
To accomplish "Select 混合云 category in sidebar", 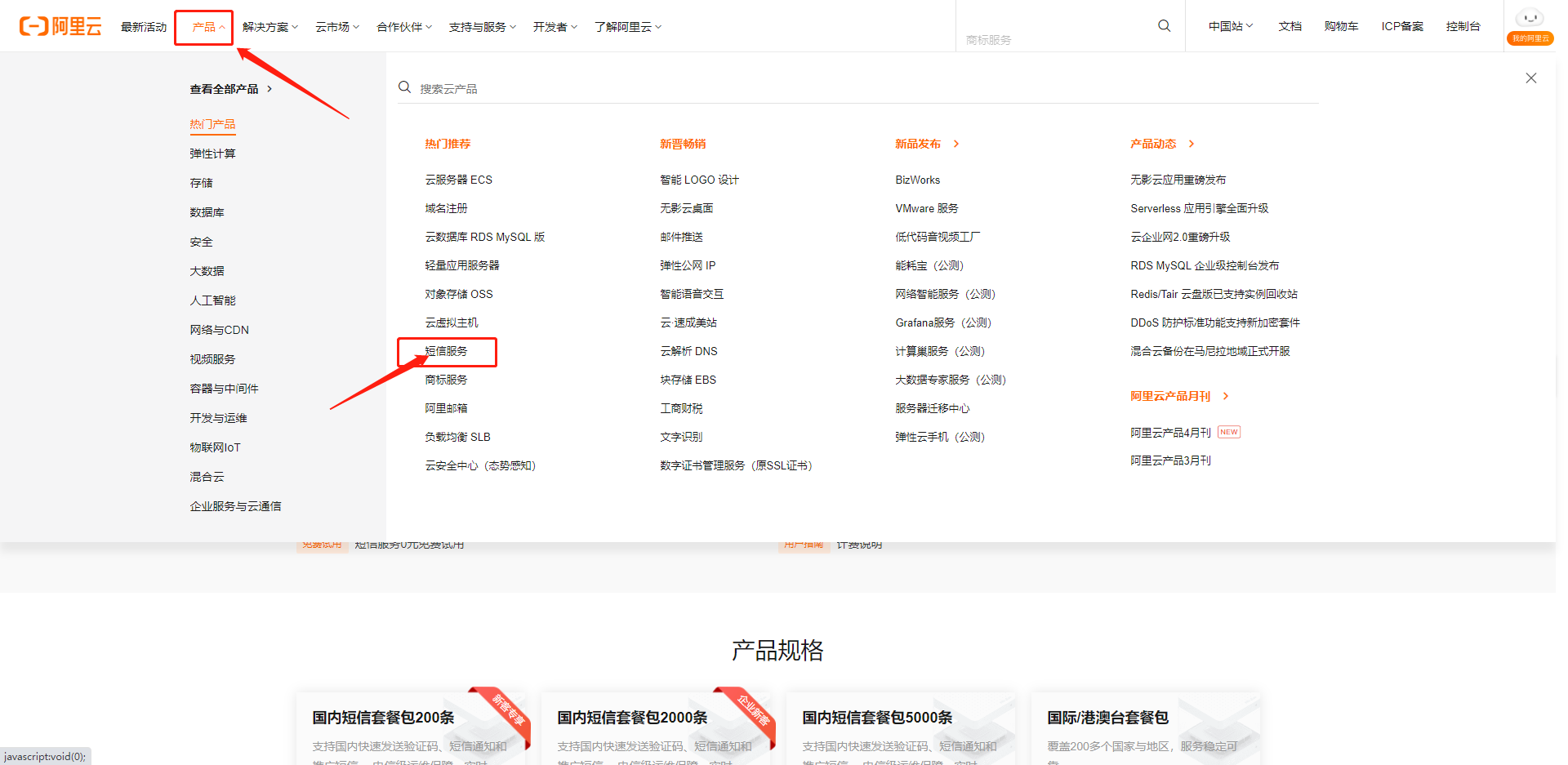I will 207,477.
